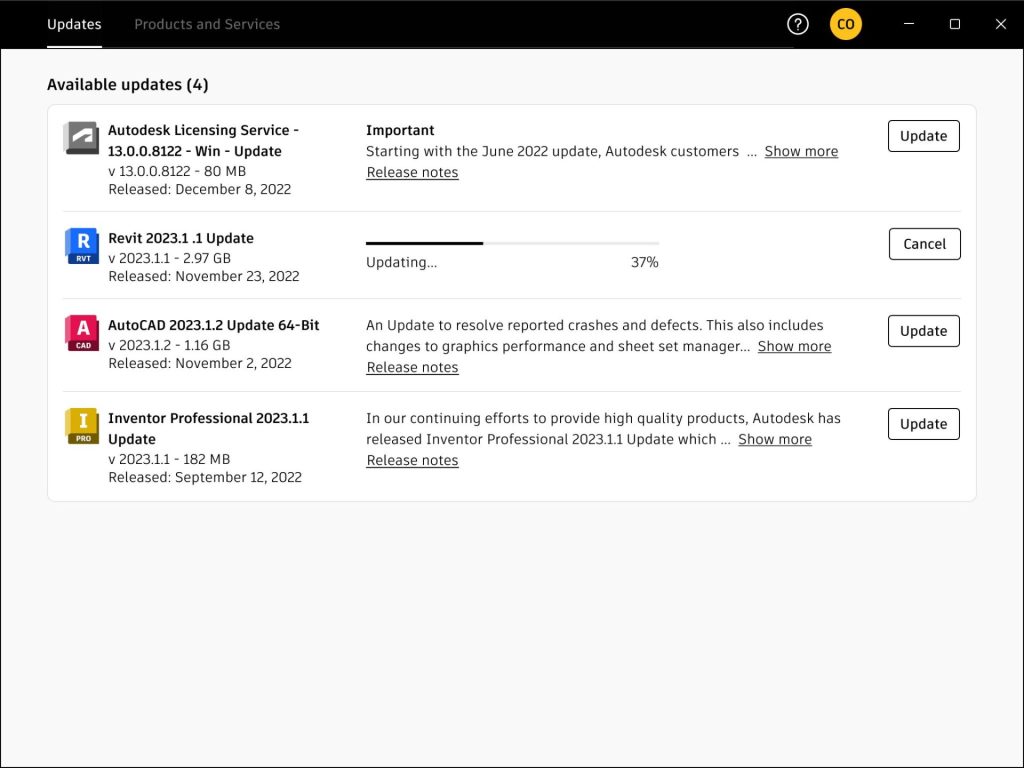1024x768 pixels.
Task: Update Inventor Professional 2023.1.1
Action: coord(923,424)
